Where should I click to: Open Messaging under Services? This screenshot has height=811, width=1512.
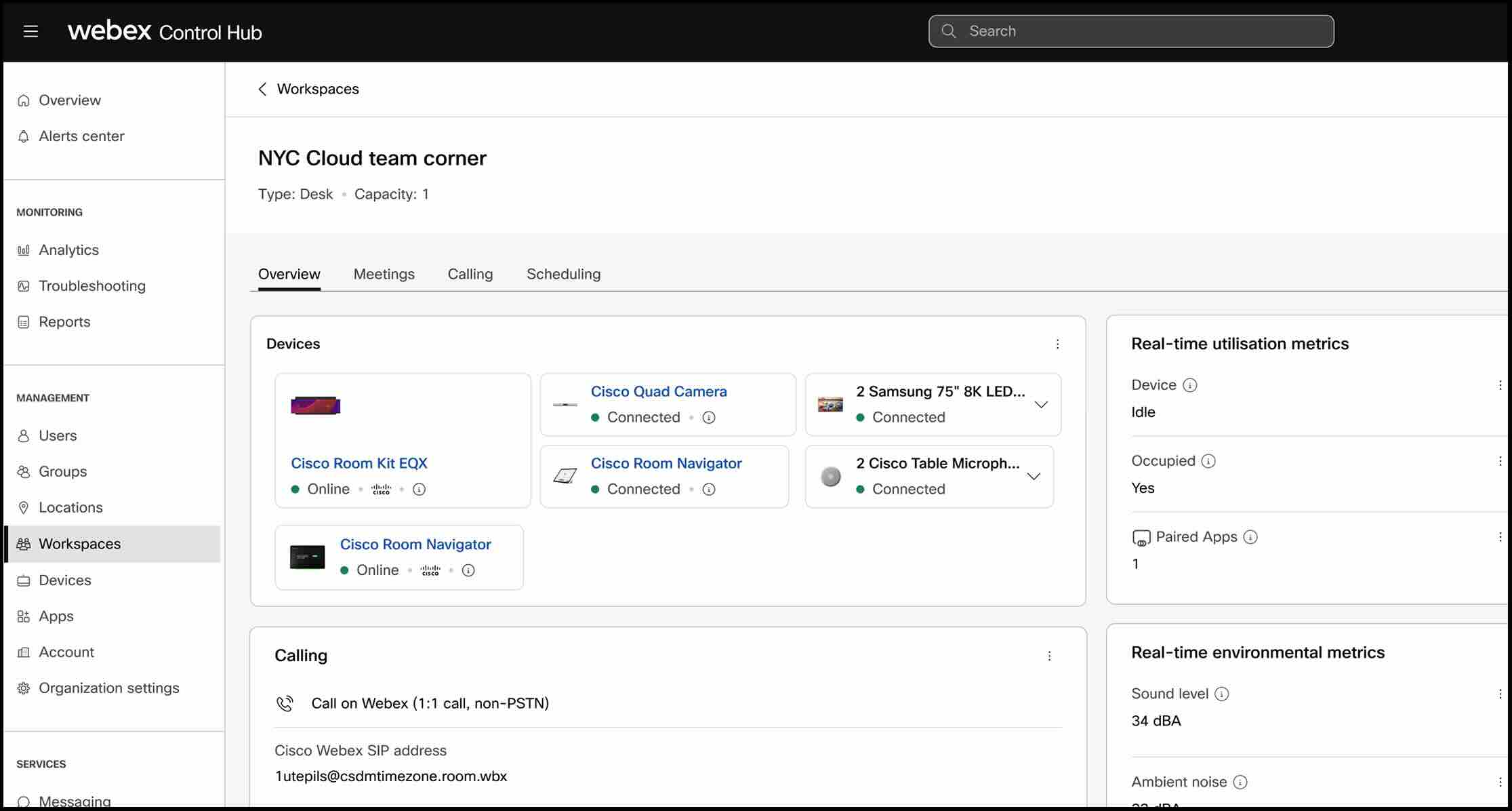(75, 801)
